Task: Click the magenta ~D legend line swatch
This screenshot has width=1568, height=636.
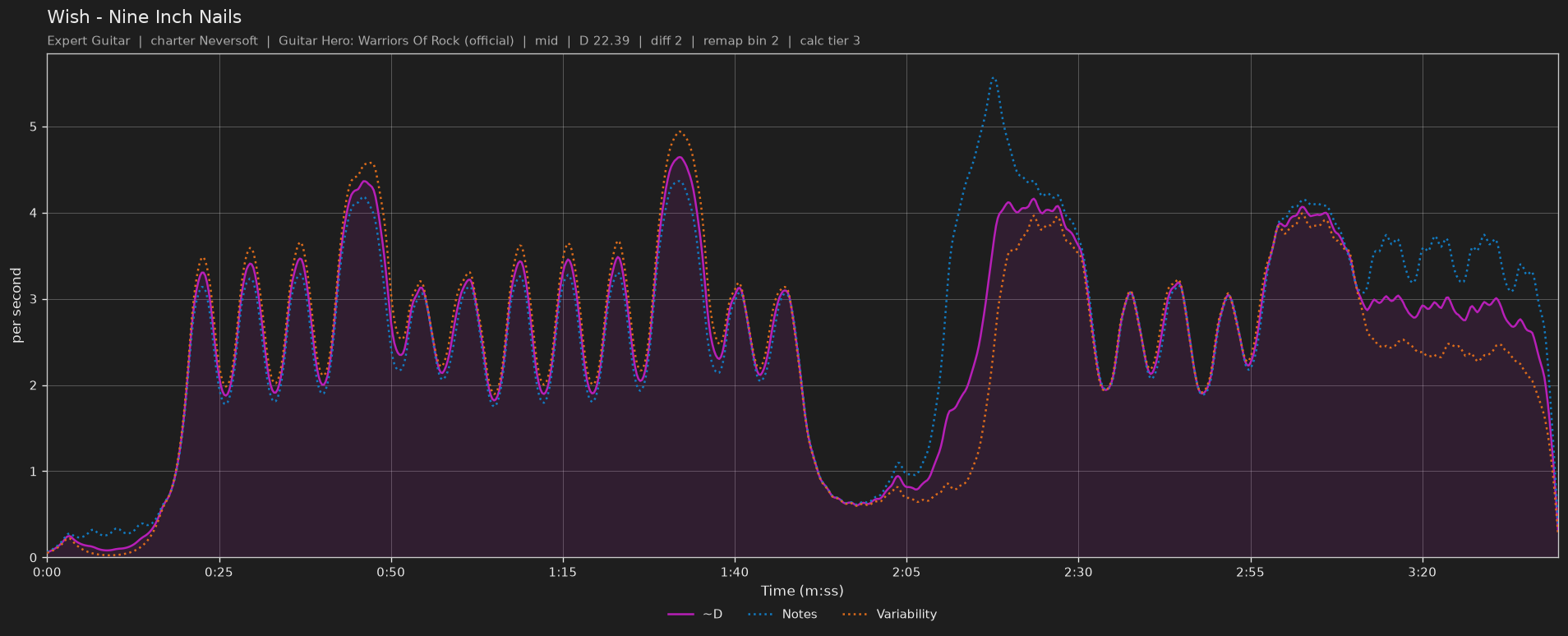Action: (680, 615)
